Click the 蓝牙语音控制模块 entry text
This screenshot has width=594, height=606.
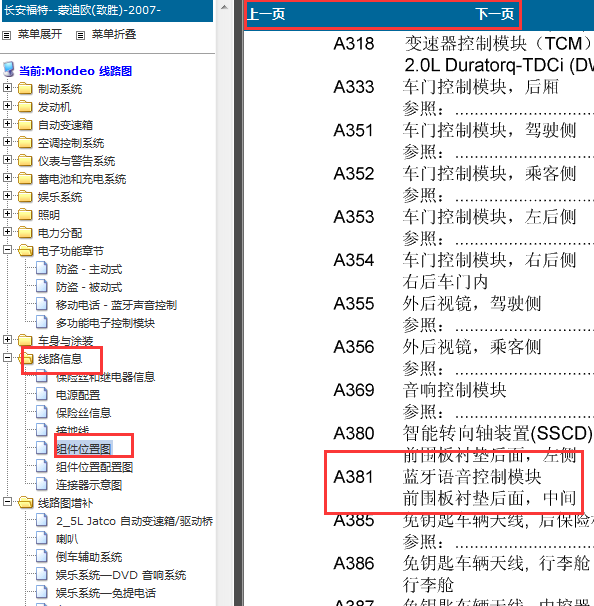pos(472,477)
